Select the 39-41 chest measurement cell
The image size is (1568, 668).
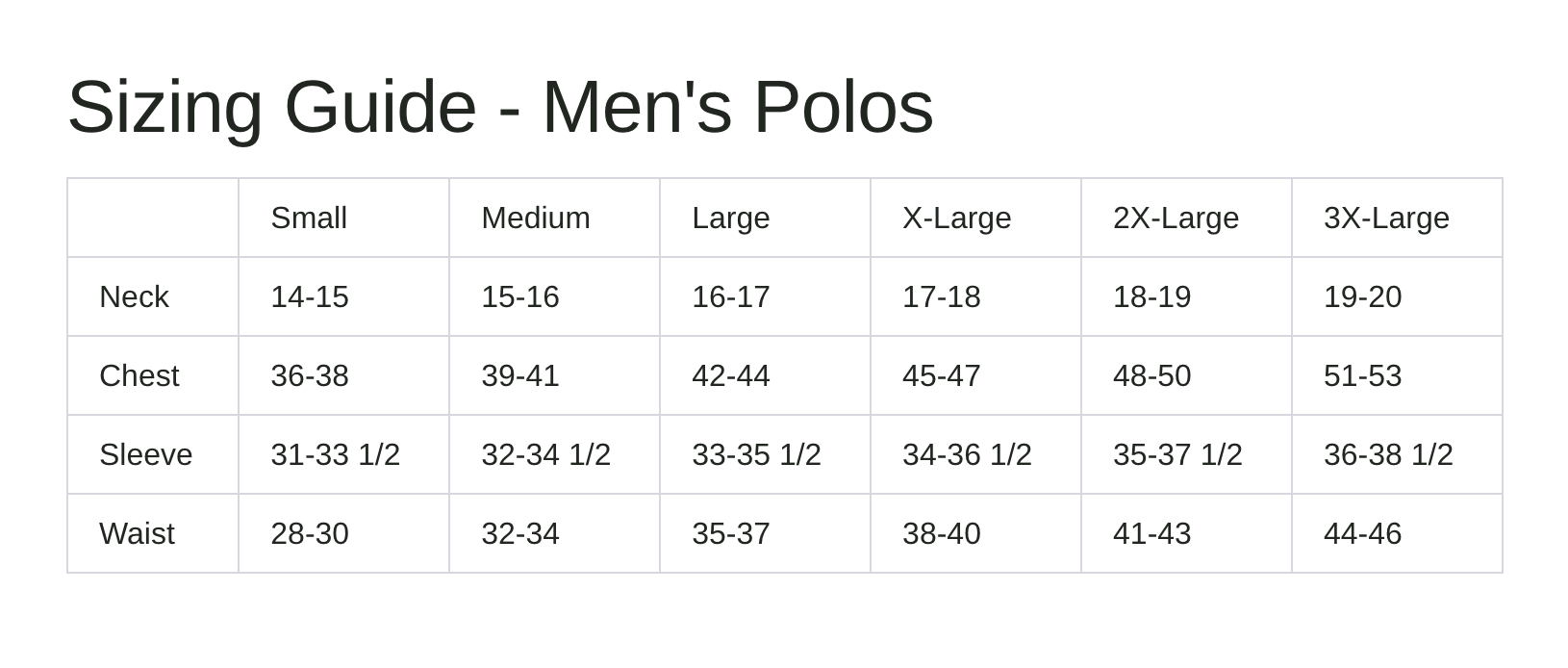(x=520, y=376)
